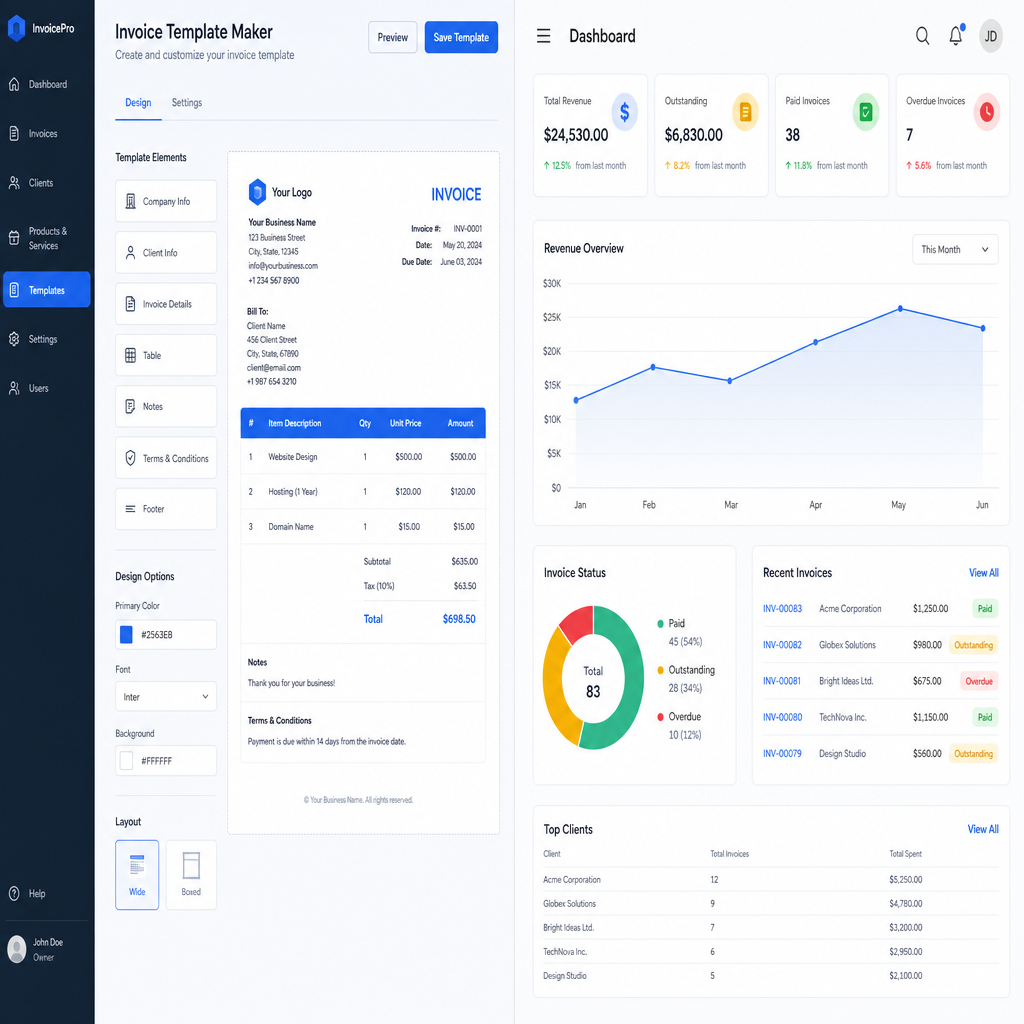Open invoice INV-00079

click(782, 754)
